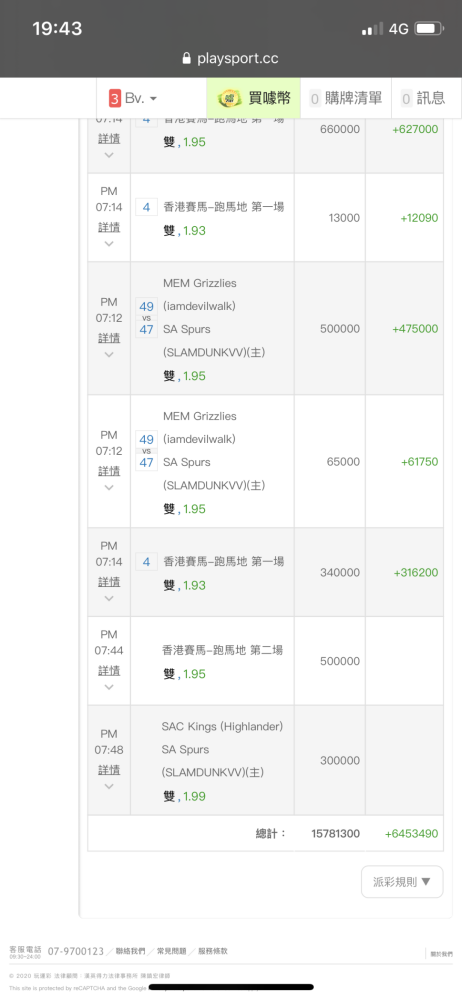This screenshot has width=462, height=1000.
Task: Open the 常見問題 footer link
Action: pyautogui.click(x=171, y=951)
